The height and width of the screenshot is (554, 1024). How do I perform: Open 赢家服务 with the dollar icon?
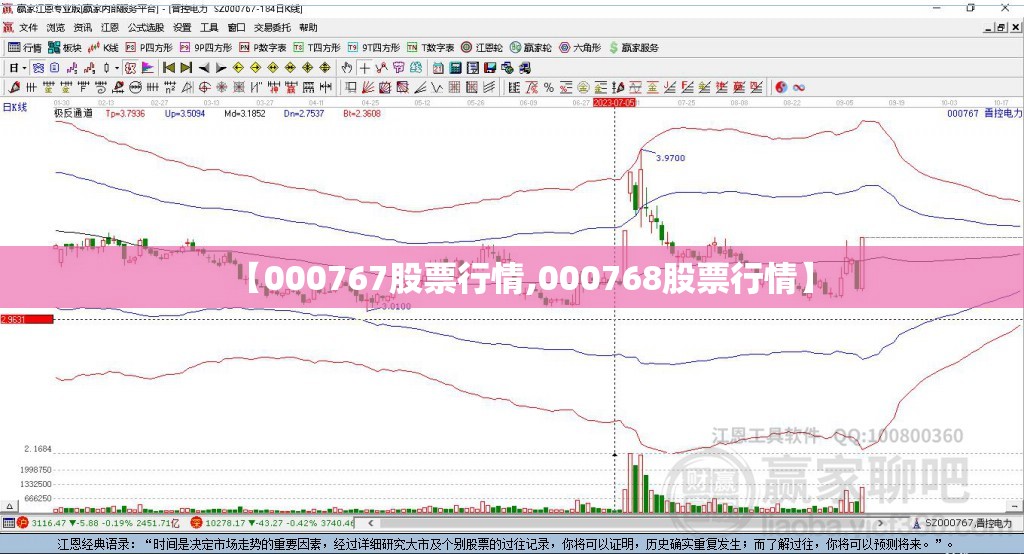pos(633,48)
